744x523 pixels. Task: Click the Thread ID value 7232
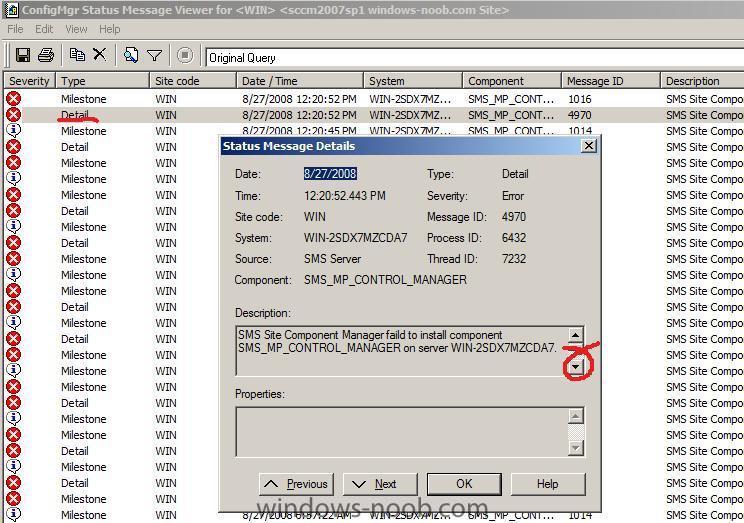click(514, 259)
